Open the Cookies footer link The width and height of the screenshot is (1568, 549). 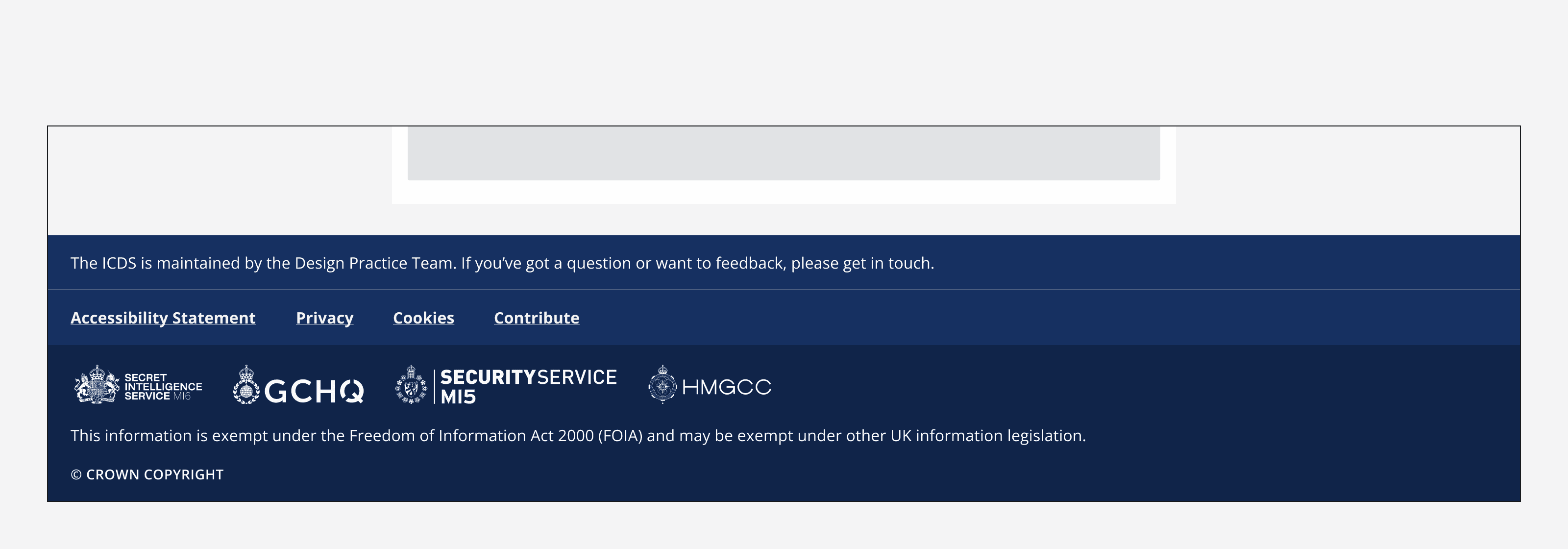point(423,318)
